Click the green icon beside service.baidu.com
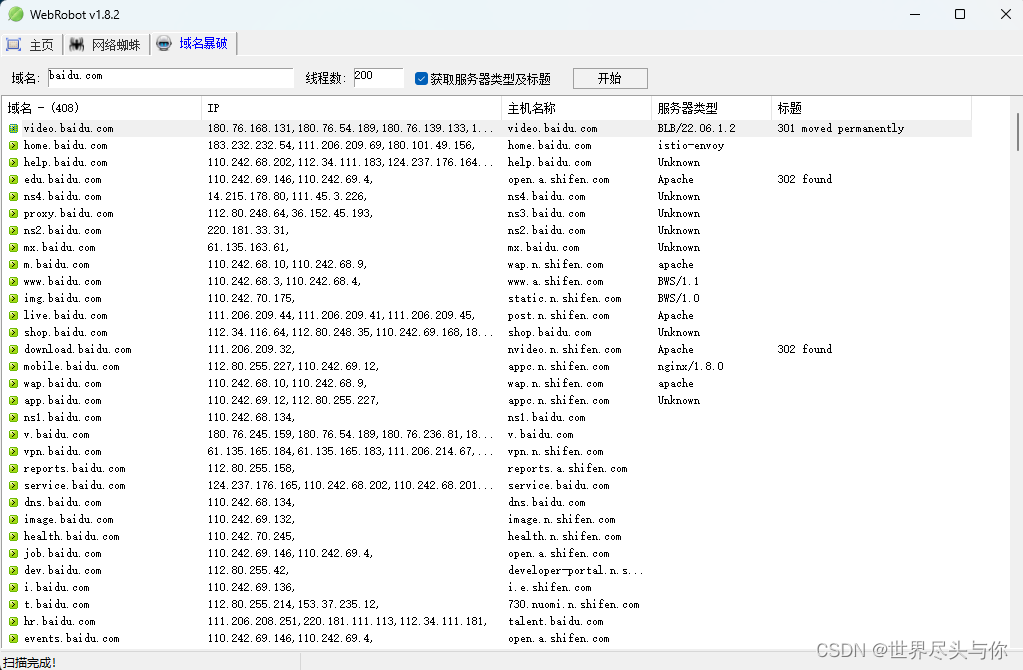 pyautogui.click(x=13, y=485)
